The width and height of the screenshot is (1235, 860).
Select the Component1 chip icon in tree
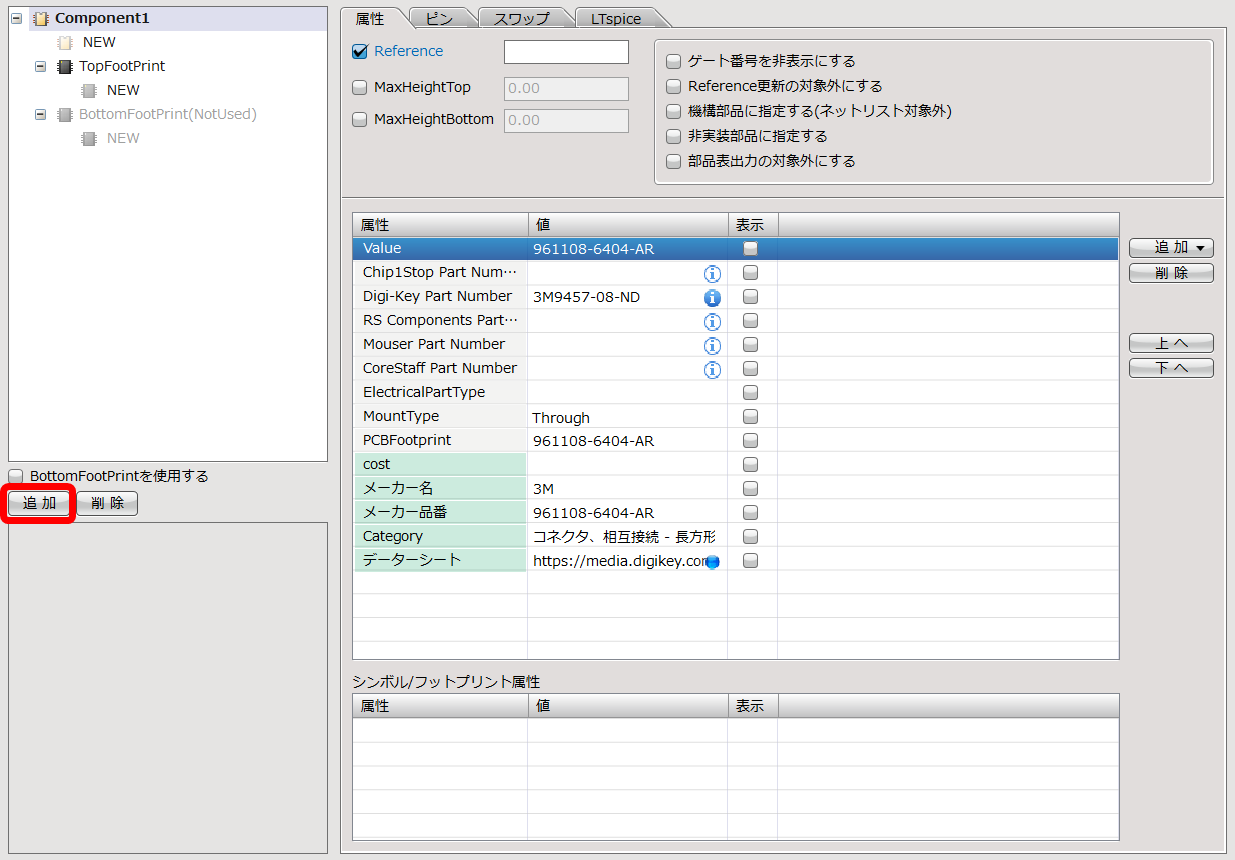(x=41, y=19)
